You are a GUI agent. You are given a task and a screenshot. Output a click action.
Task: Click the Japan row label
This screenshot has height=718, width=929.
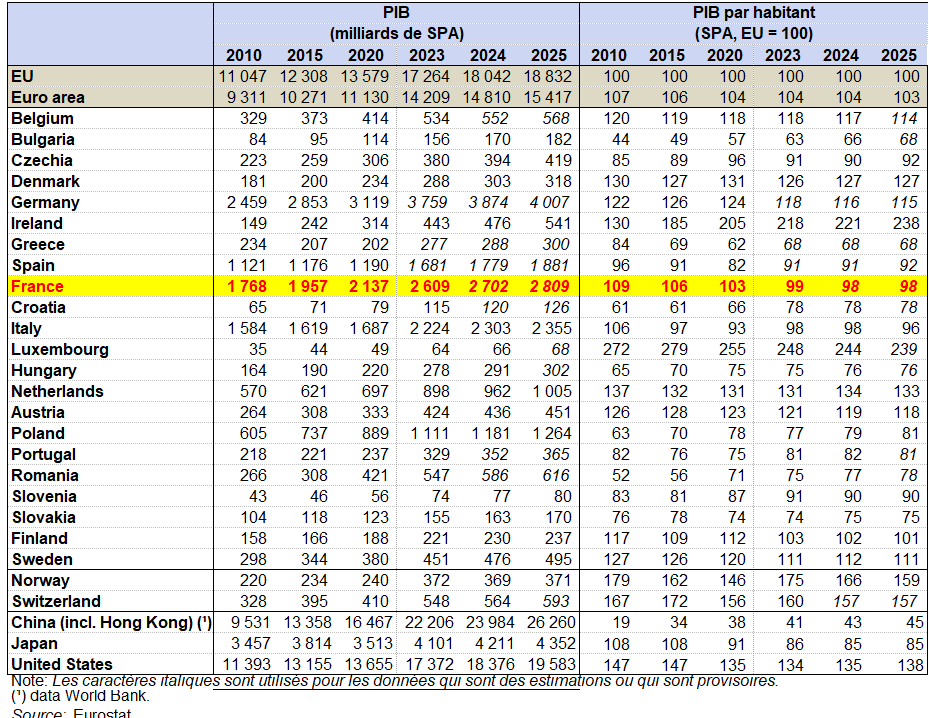pos(34,644)
